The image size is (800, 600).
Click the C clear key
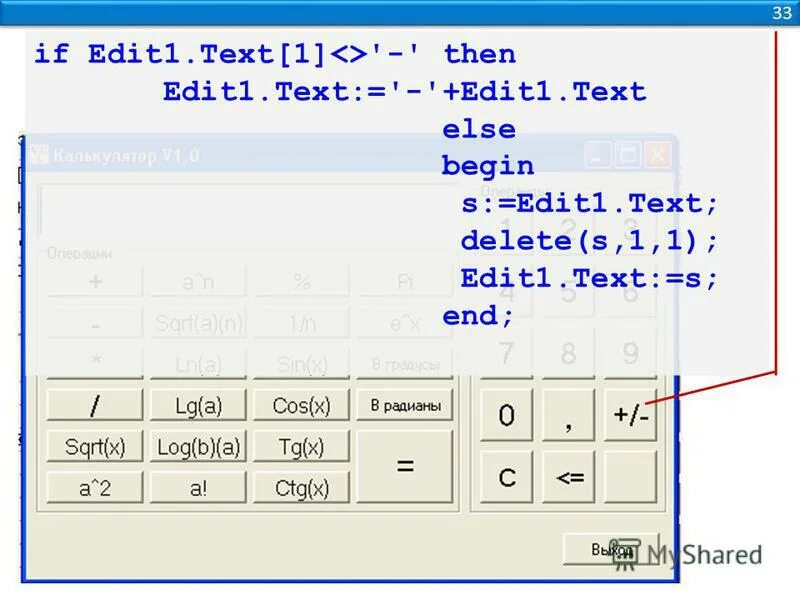tap(505, 477)
